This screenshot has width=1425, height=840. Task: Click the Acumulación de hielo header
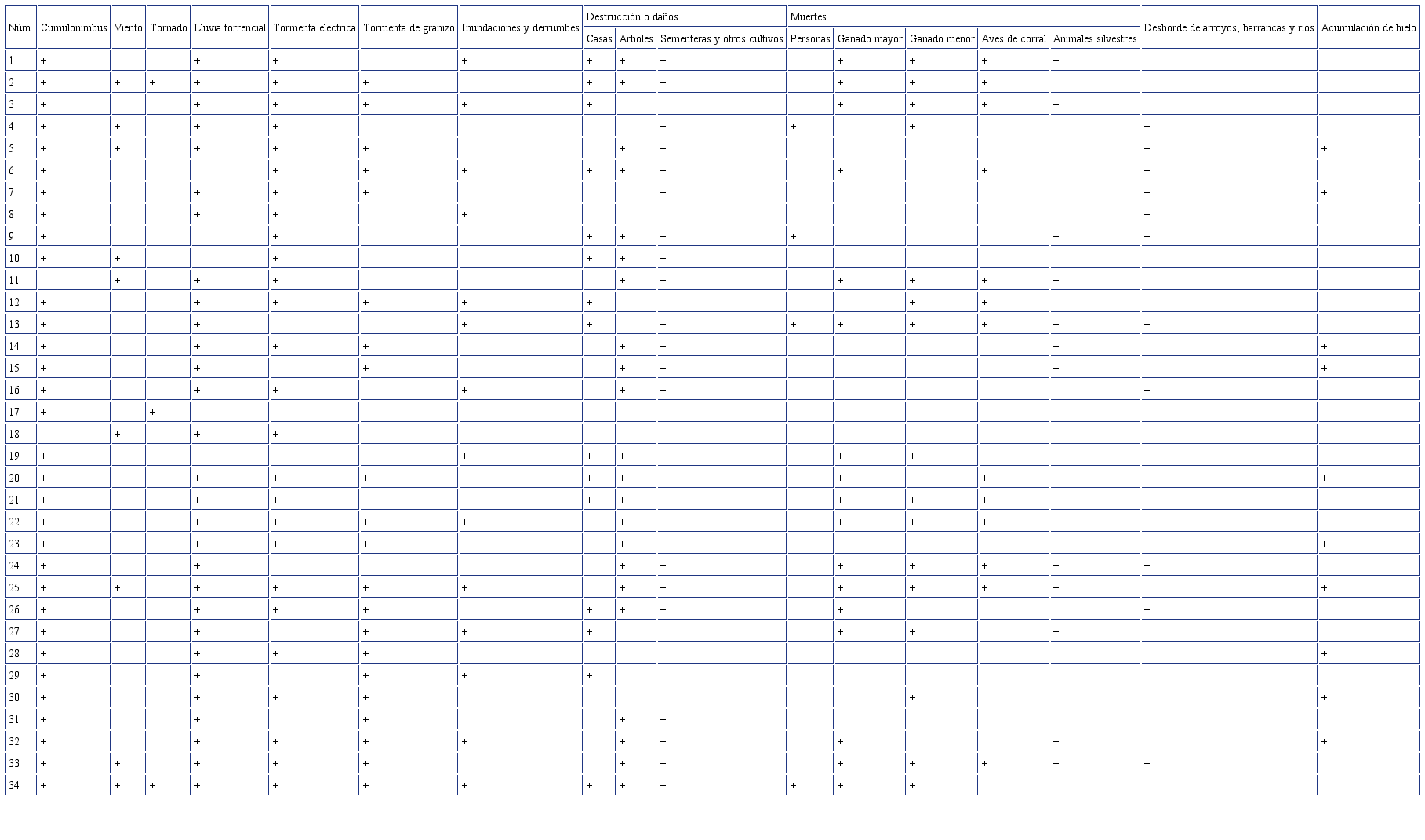(x=1368, y=27)
